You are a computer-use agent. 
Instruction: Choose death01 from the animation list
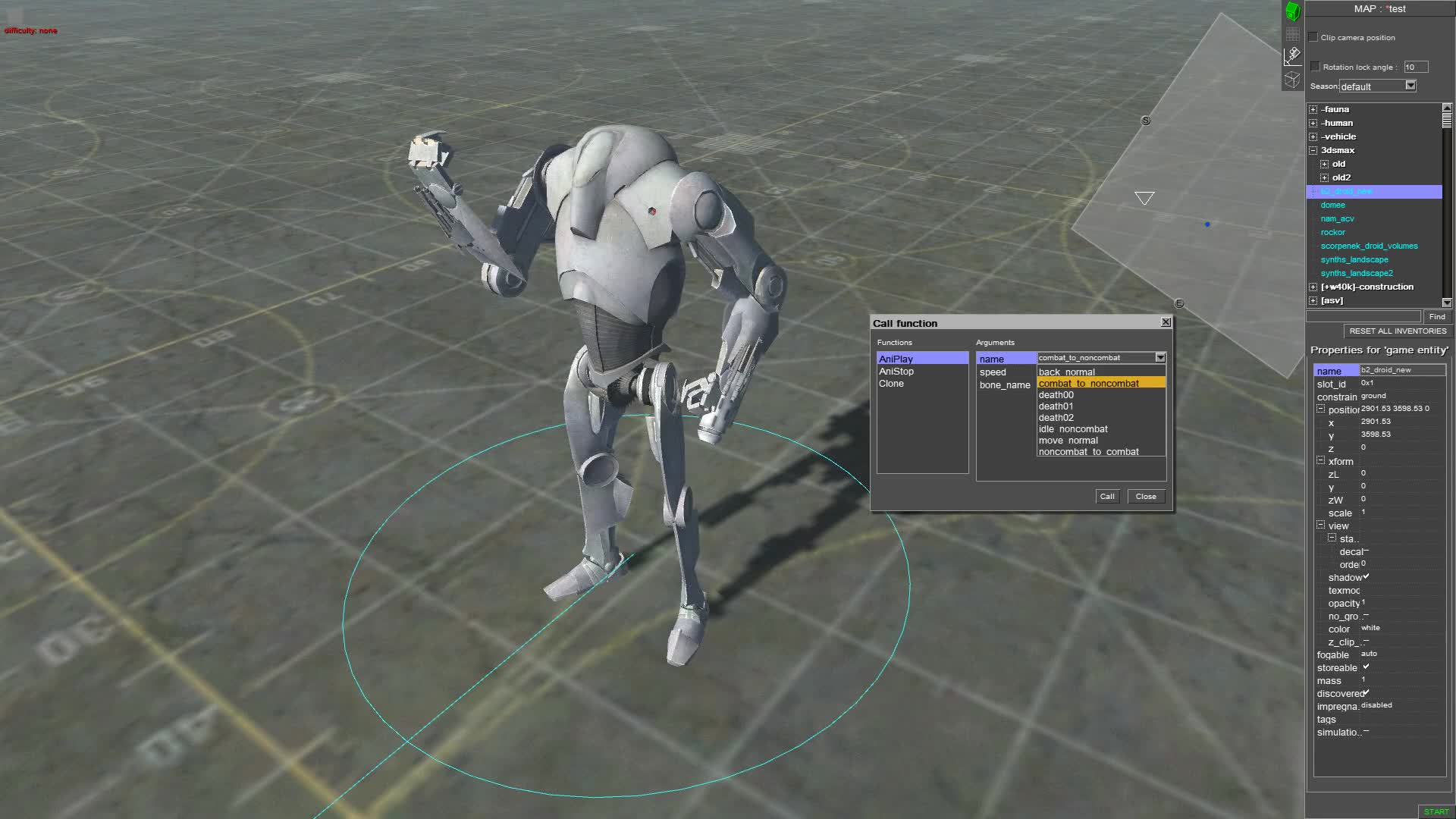1055,406
